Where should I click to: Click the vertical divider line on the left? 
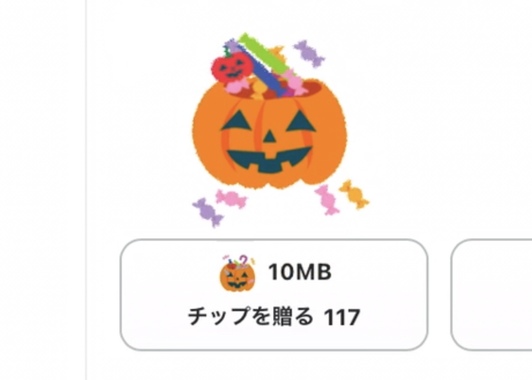point(86,190)
